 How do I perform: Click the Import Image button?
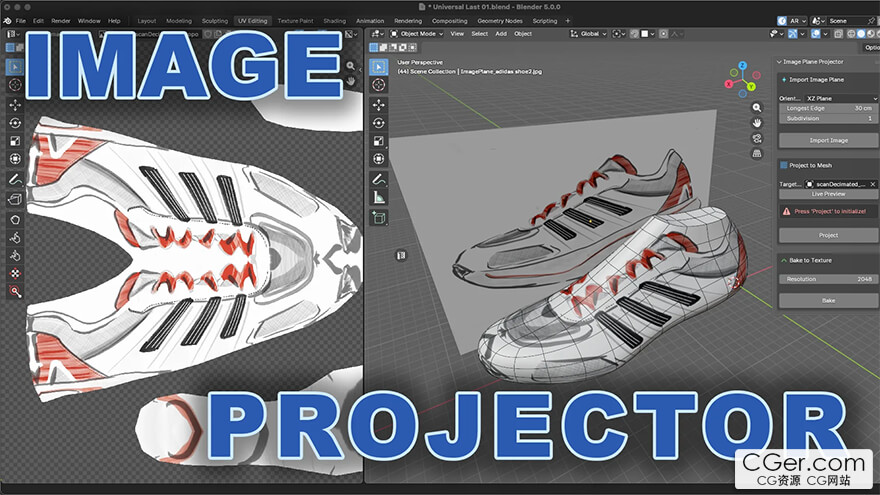tap(828, 141)
